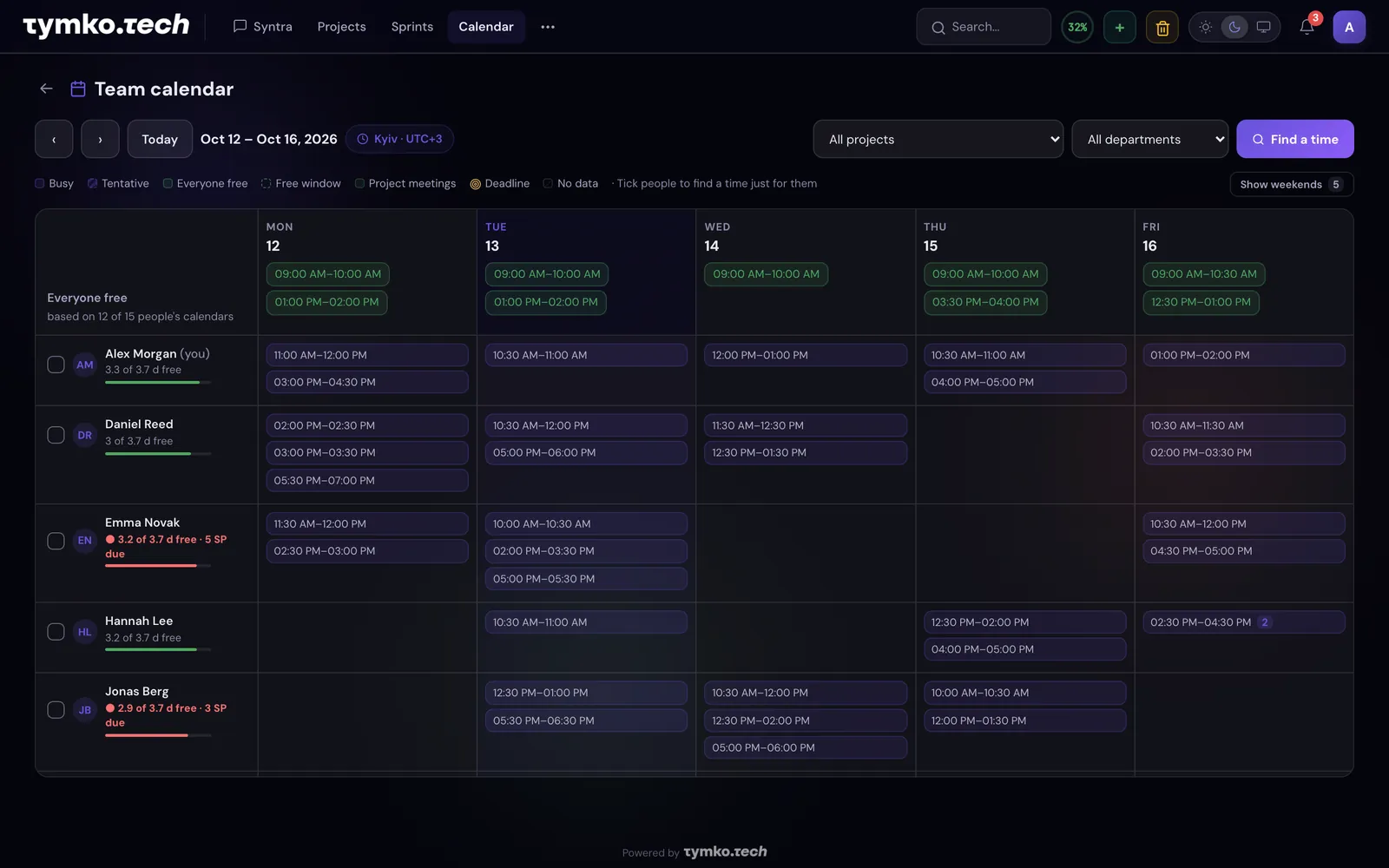
Task: Click the green plus add button
Action: tap(1119, 27)
